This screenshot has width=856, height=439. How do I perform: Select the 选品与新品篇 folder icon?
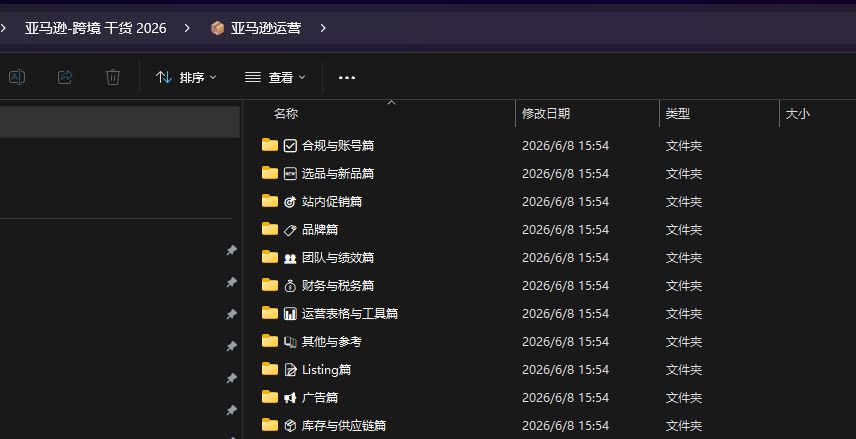[x=270, y=173]
